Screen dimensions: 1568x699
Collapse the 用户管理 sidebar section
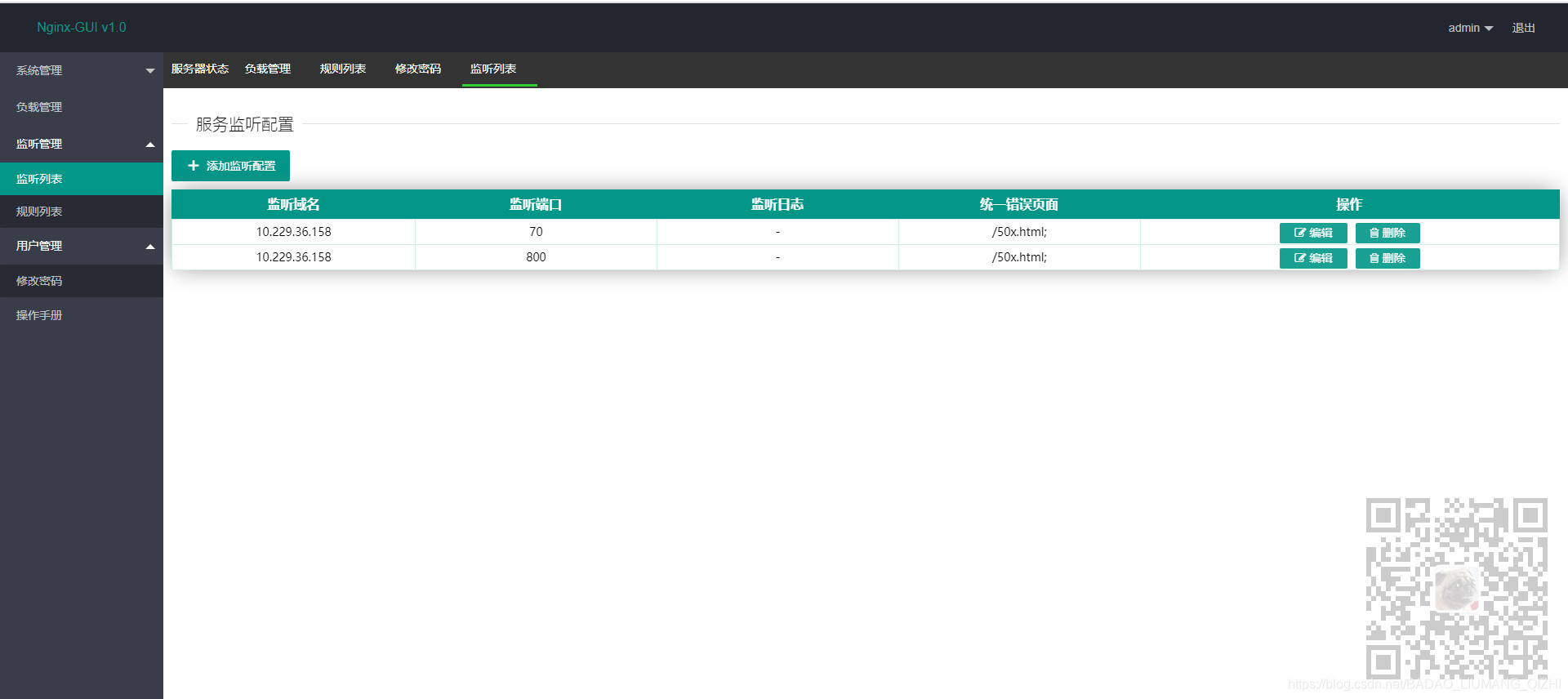point(82,246)
